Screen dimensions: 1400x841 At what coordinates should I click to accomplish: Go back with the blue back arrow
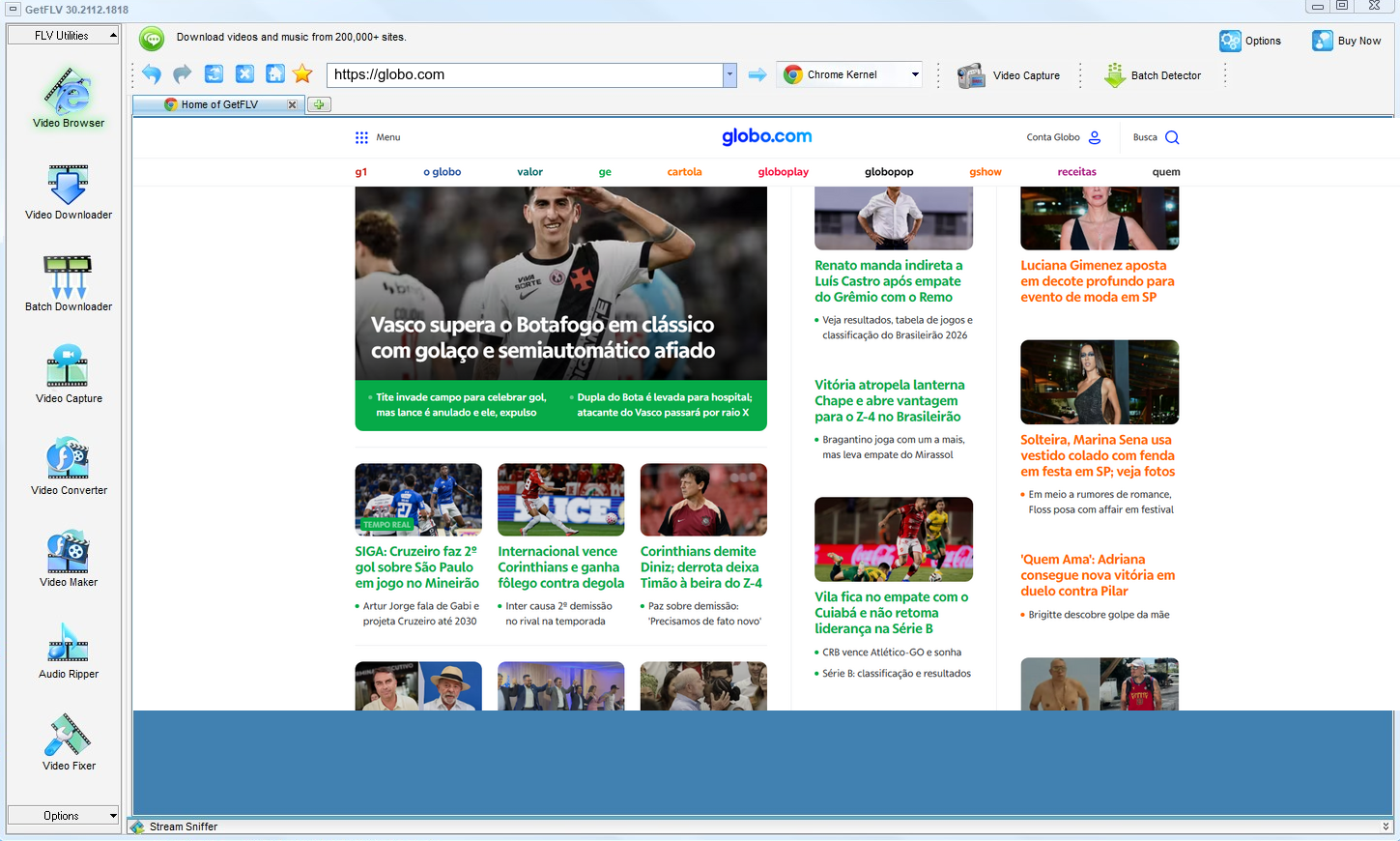(152, 74)
